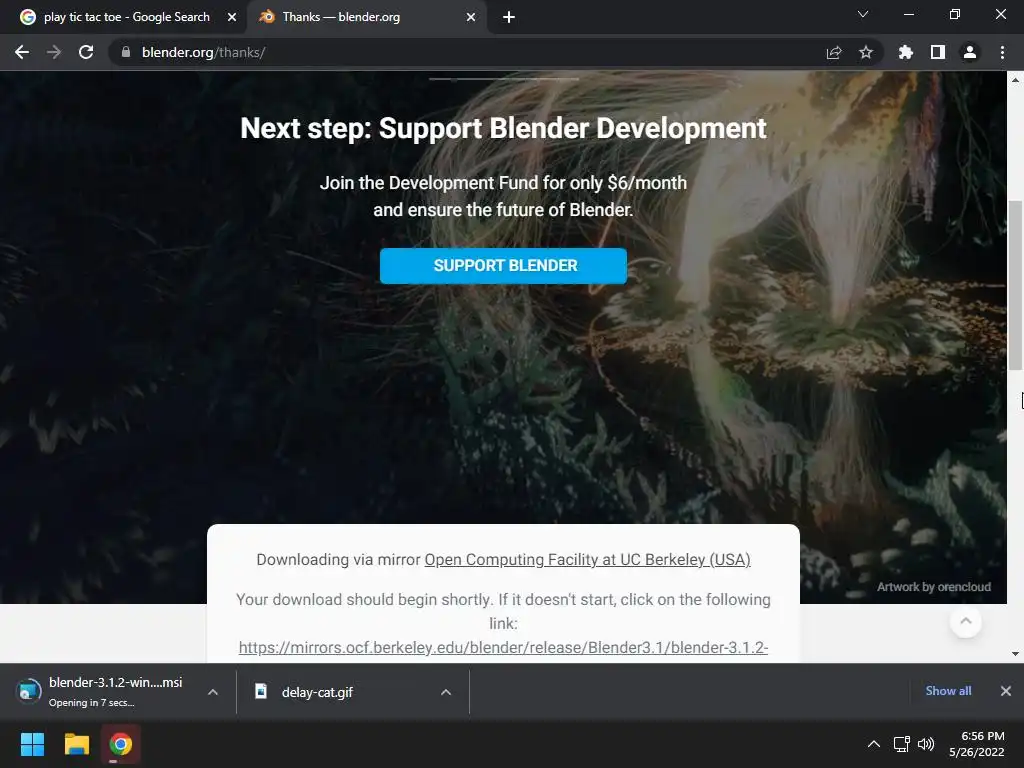Open the Chrome profile menu
Viewport: 1024px width, 768px height.
click(x=970, y=52)
